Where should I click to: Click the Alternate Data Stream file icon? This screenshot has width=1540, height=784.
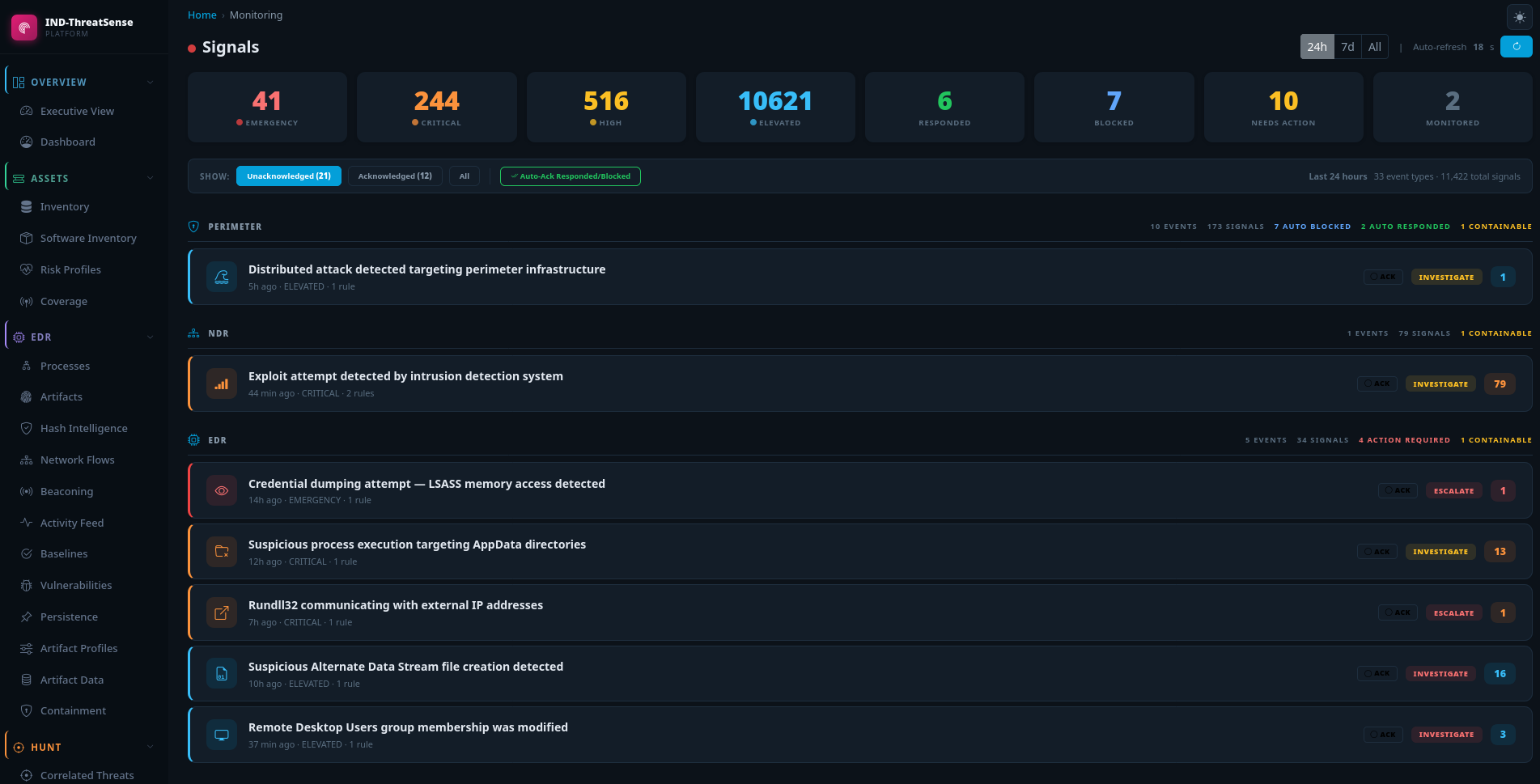point(222,673)
